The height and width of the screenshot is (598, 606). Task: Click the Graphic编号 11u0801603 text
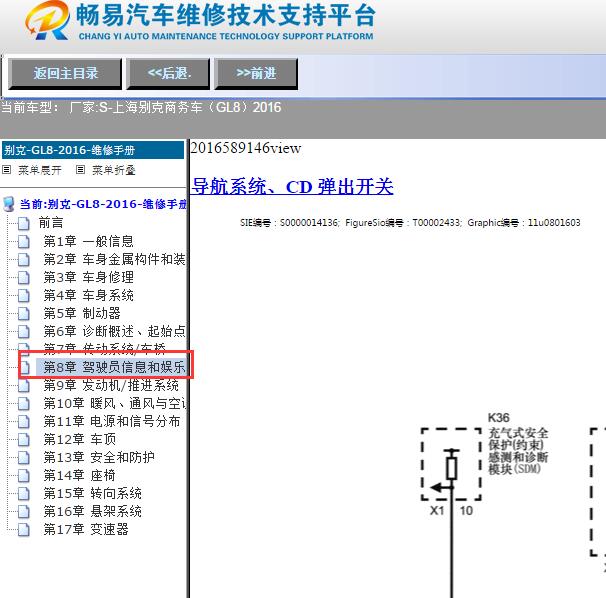tap(524, 223)
